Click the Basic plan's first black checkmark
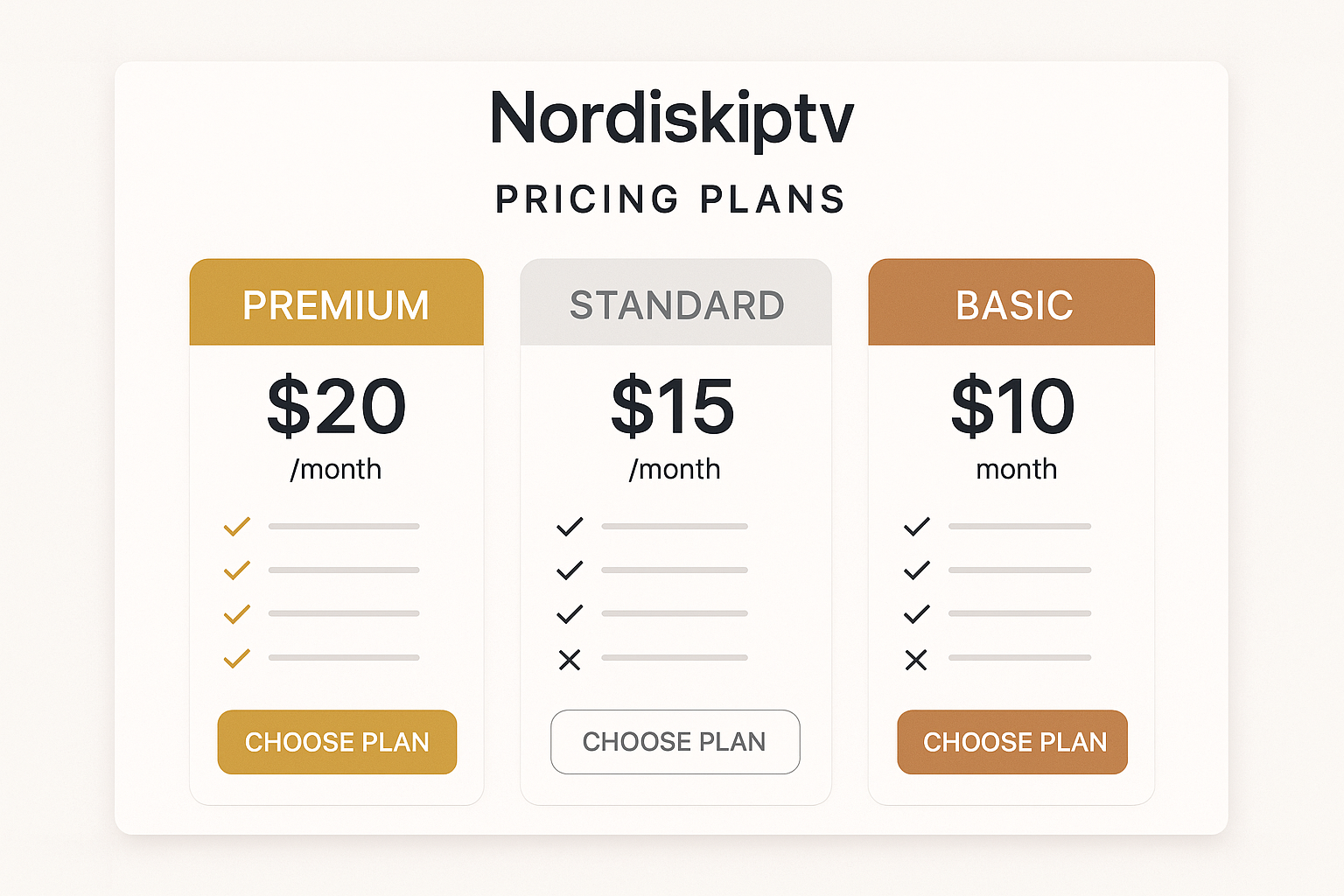This screenshot has width=1344, height=896. (x=917, y=526)
